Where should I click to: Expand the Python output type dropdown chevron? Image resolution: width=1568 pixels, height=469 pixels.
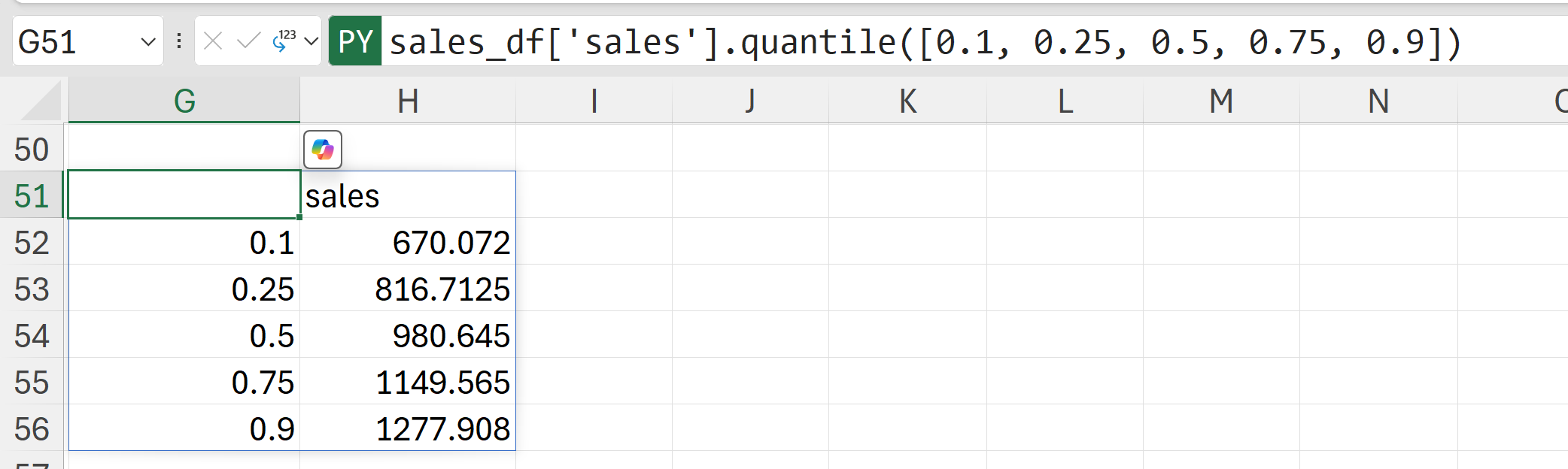click(x=311, y=41)
